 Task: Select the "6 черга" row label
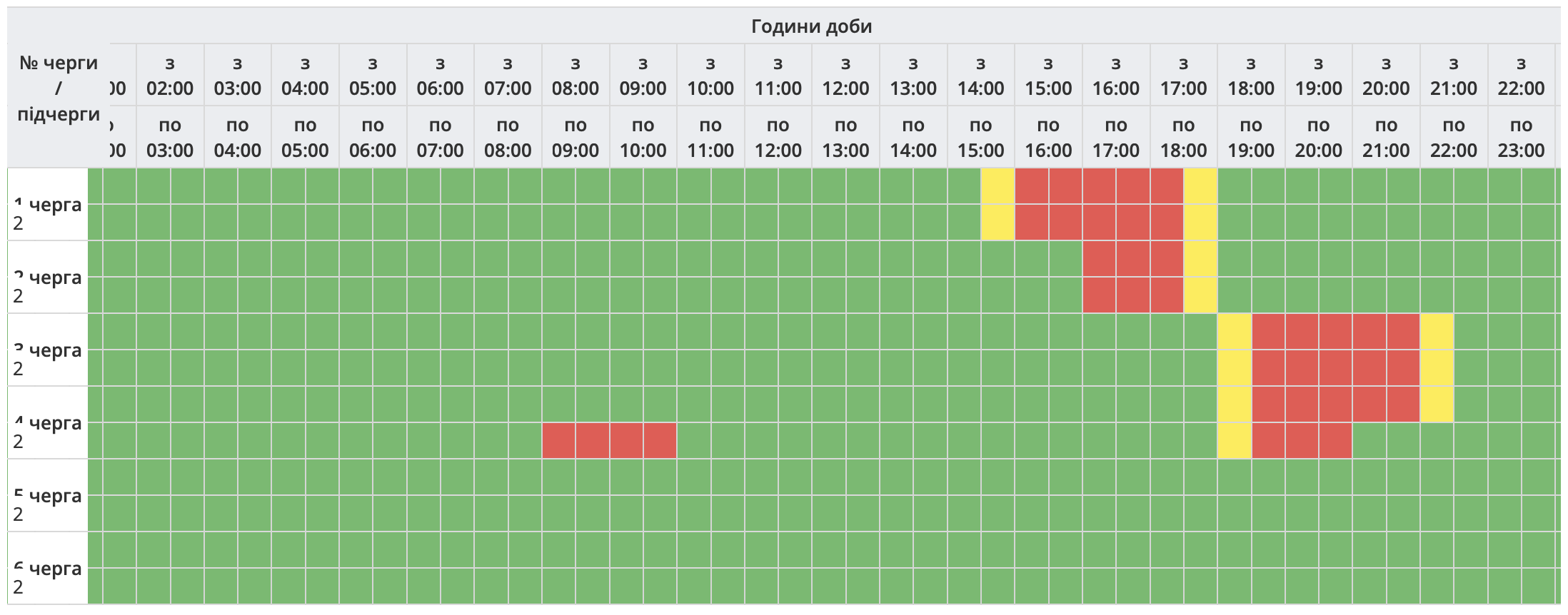(49, 569)
